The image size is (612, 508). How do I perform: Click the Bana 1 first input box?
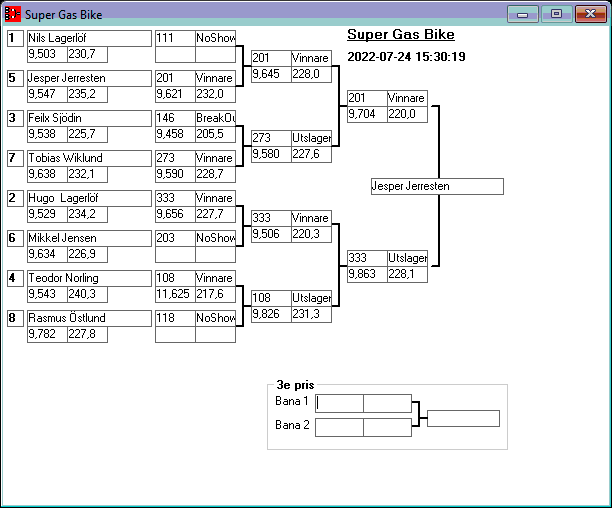coord(339,403)
